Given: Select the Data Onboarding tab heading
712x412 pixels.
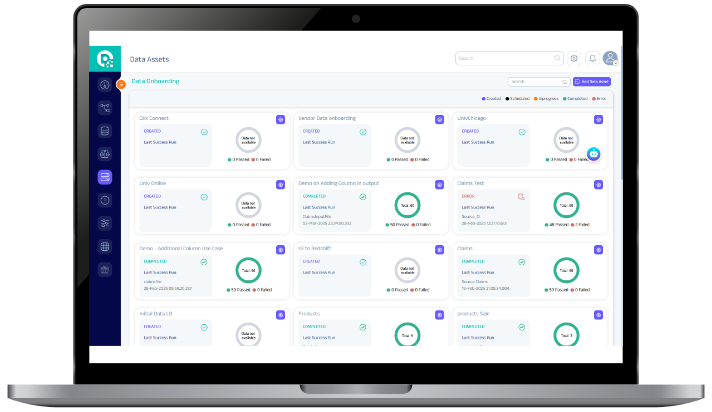Looking at the screenshot, I should [156, 81].
